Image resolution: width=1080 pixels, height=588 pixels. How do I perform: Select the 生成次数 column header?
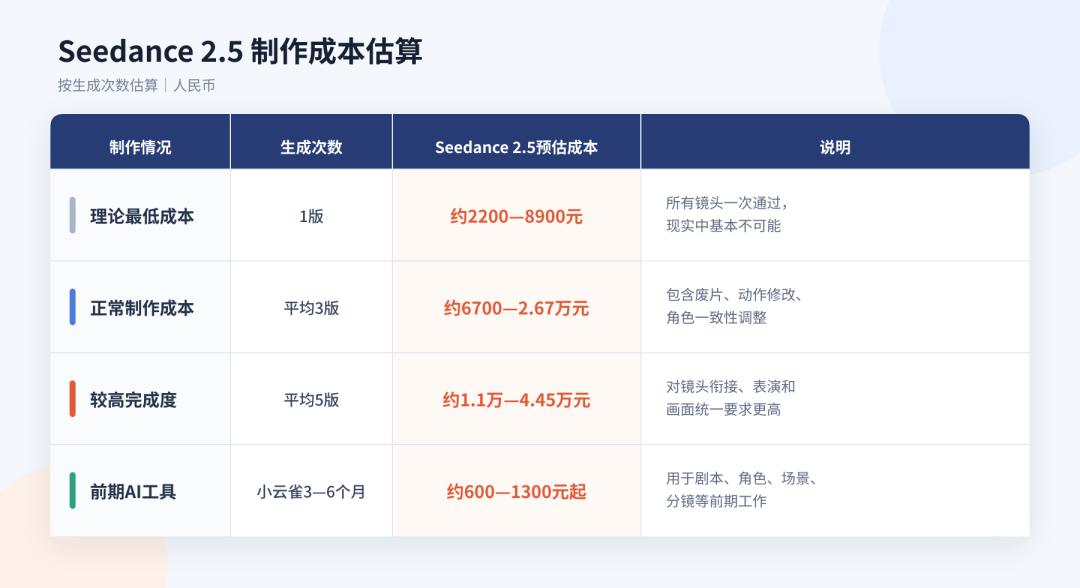point(311,147)
